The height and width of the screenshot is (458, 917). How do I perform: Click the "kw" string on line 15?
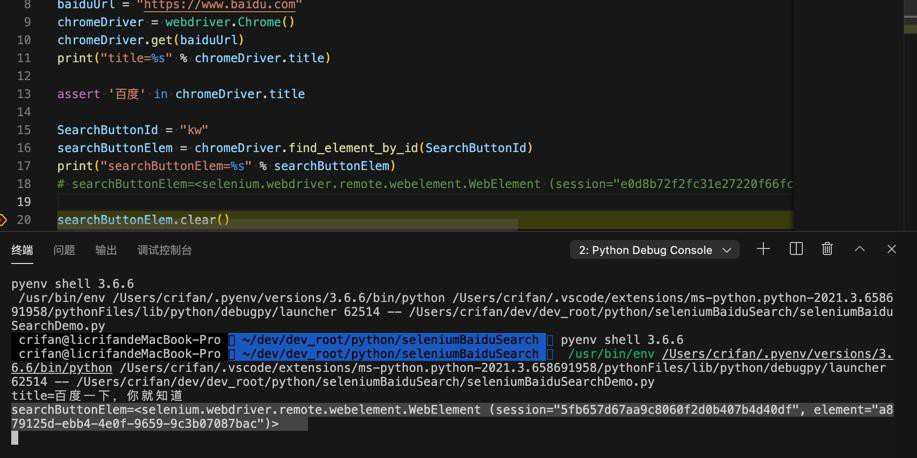[191, 130]
